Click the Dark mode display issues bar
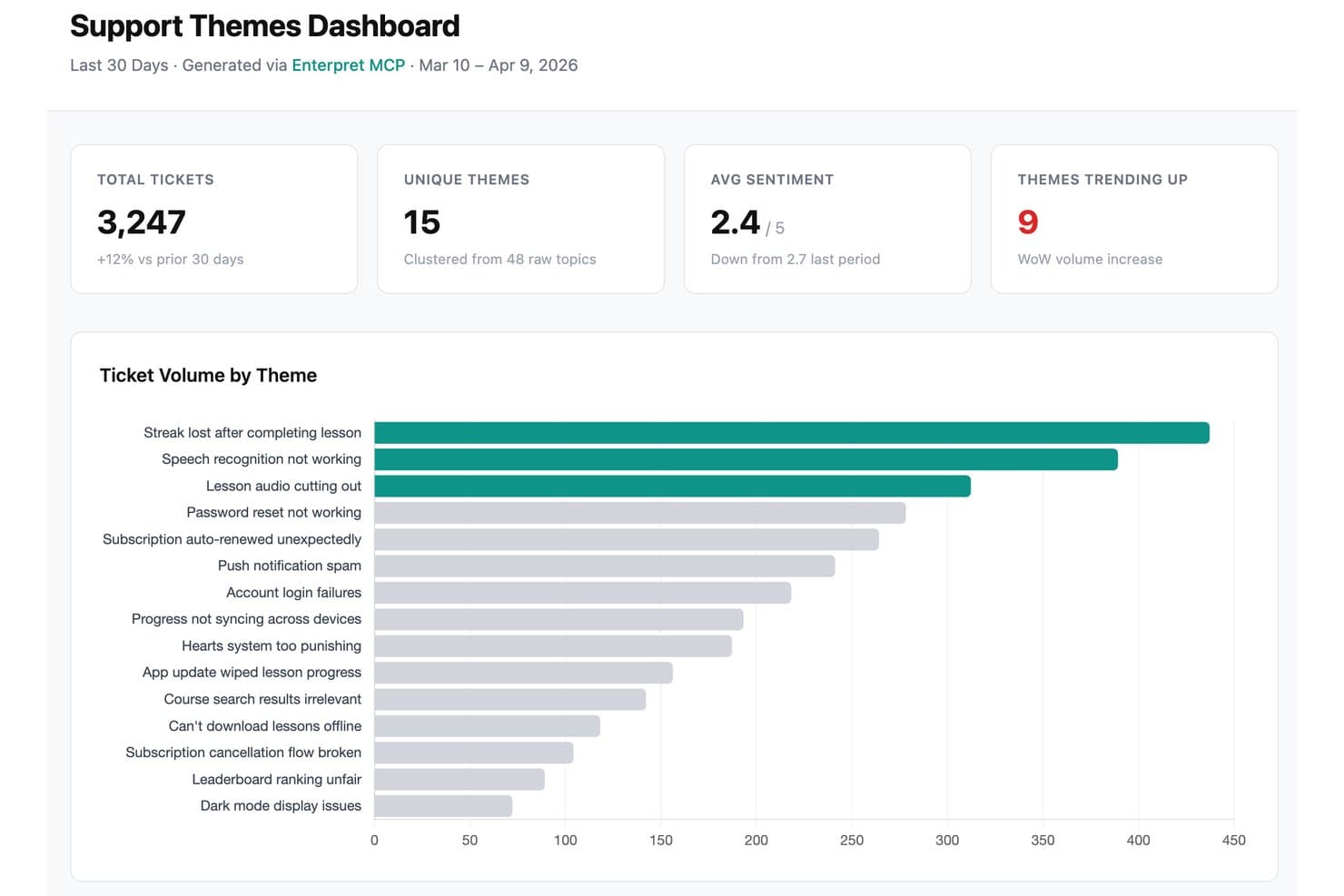The width and height of the screenshot is (1344, 896). [x=443, y=806]
